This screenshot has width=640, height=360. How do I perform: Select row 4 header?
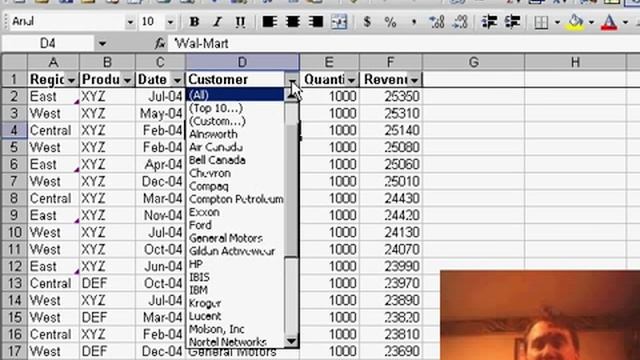click(14, 130)
